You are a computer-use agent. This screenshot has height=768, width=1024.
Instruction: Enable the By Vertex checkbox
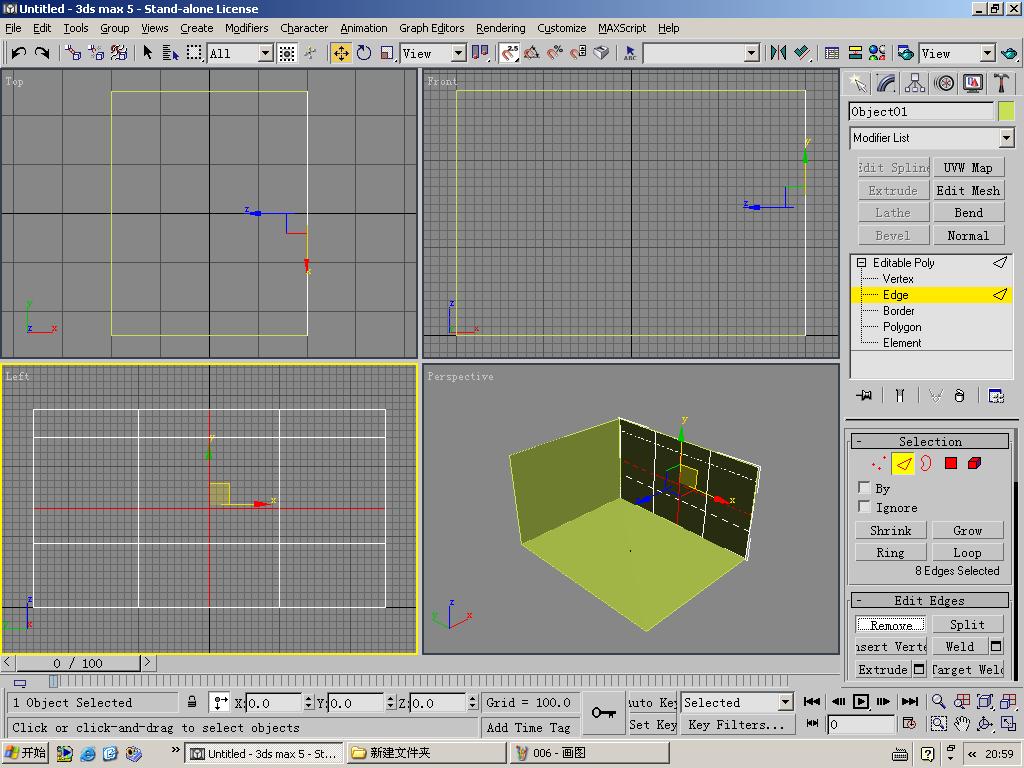pyautogui.click(x=865, y=487)
